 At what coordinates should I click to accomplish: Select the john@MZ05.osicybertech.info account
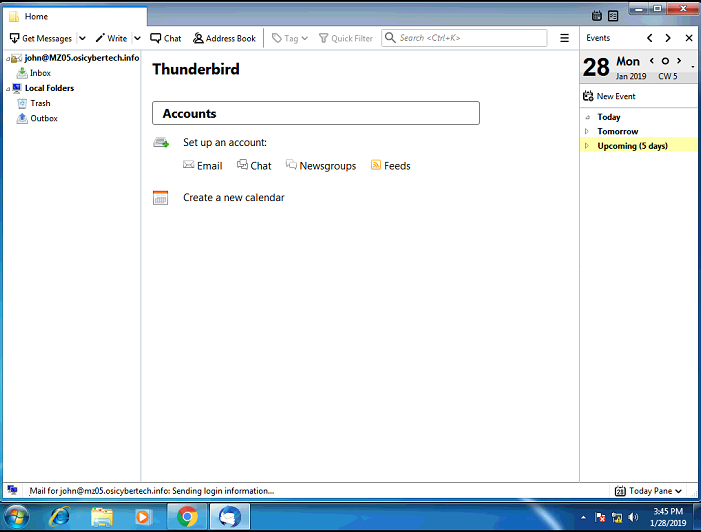point(82,58)
